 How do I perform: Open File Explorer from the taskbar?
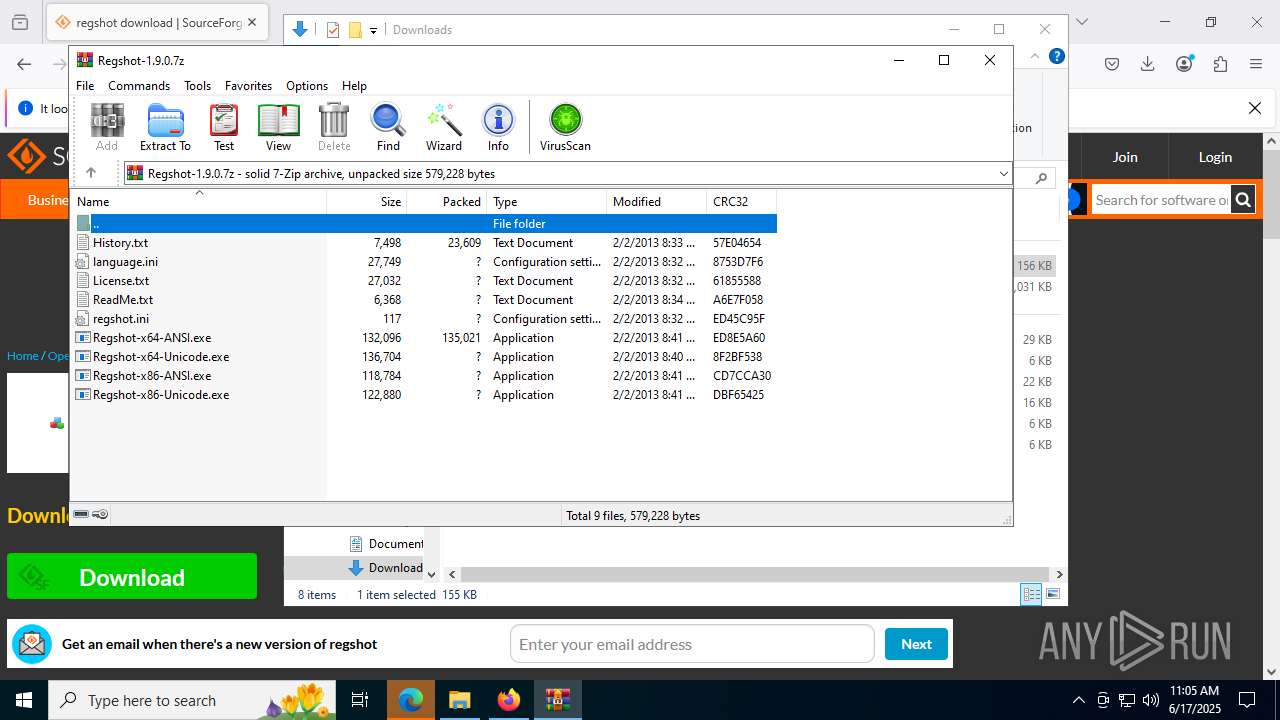[x=459, y=700]
